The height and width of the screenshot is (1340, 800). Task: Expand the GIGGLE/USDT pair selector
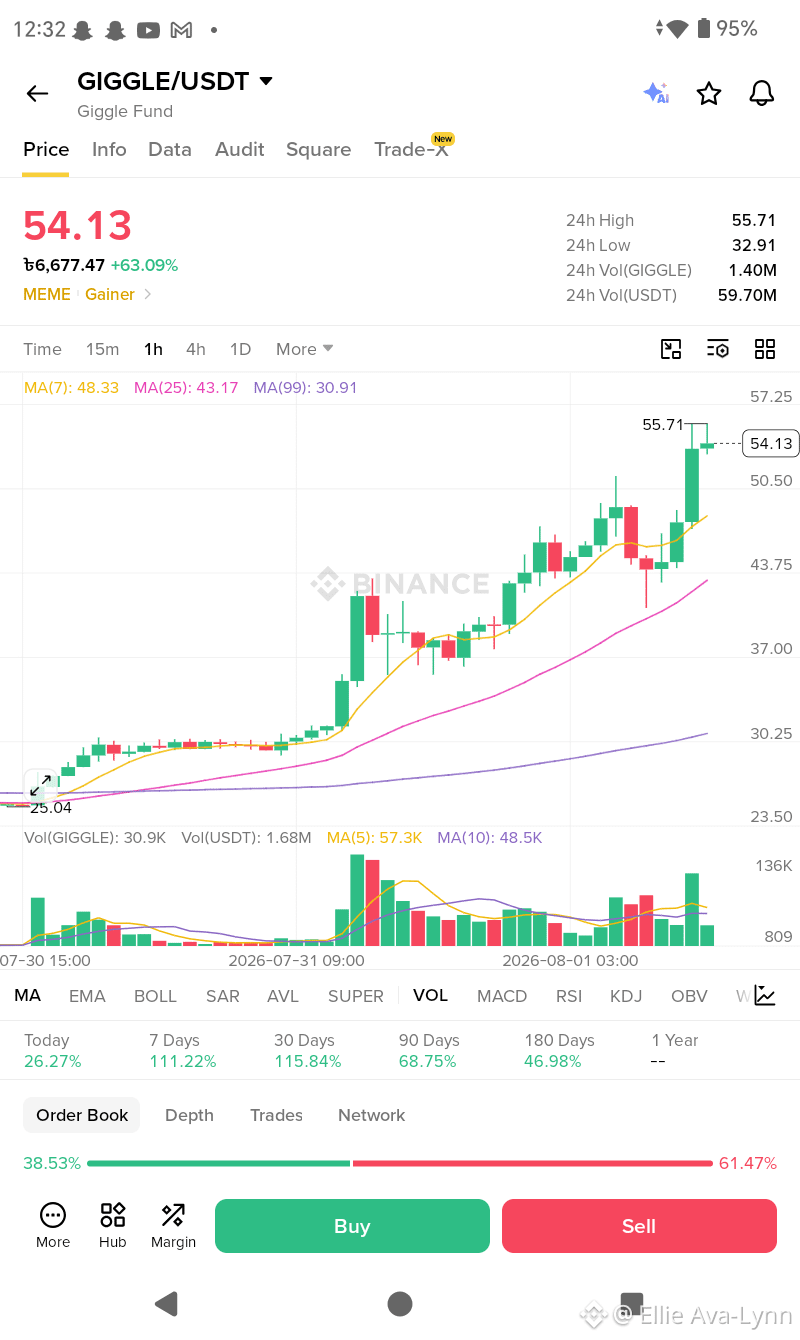click(x=266, y=81)
